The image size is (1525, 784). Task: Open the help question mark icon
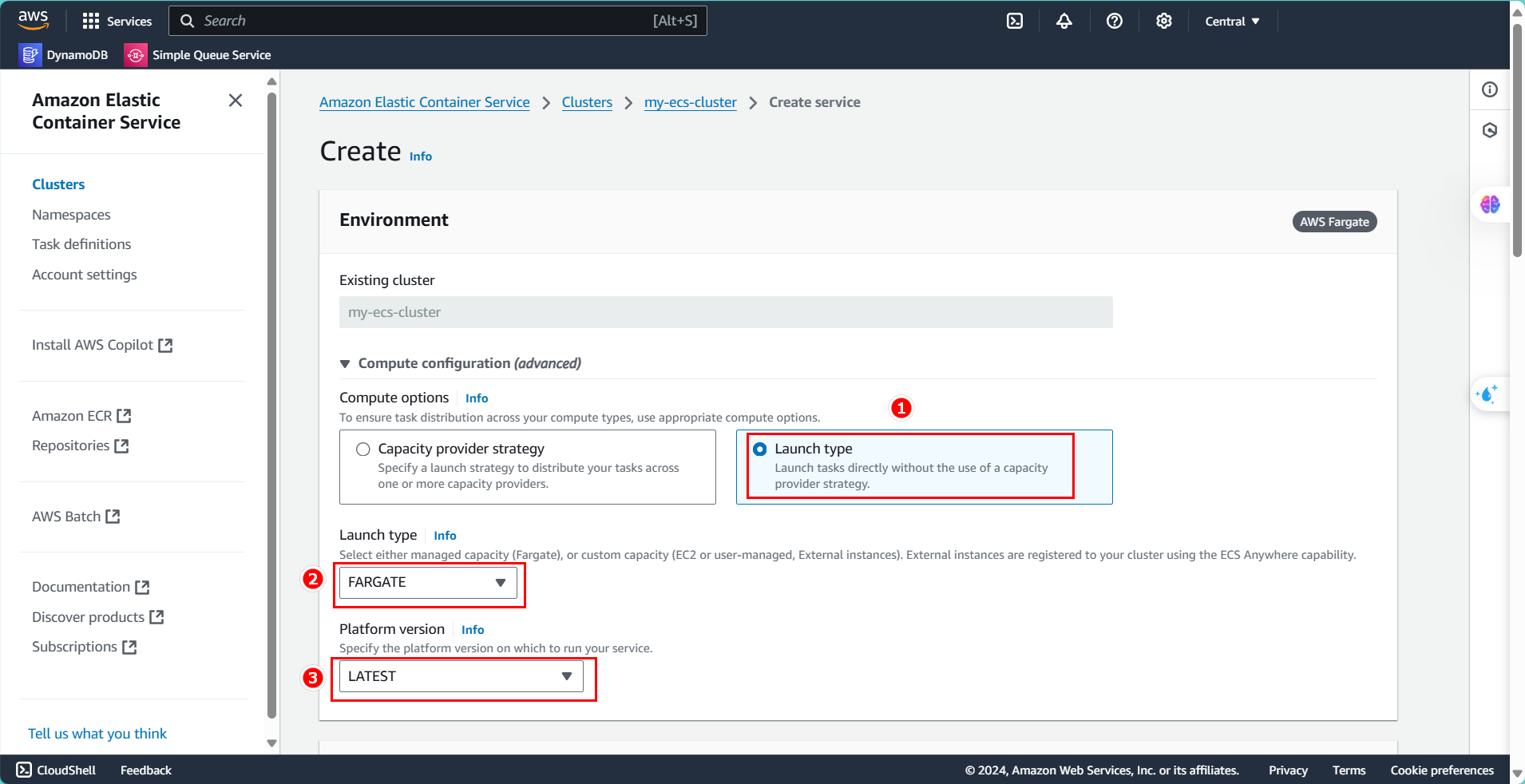[1115, 21]
